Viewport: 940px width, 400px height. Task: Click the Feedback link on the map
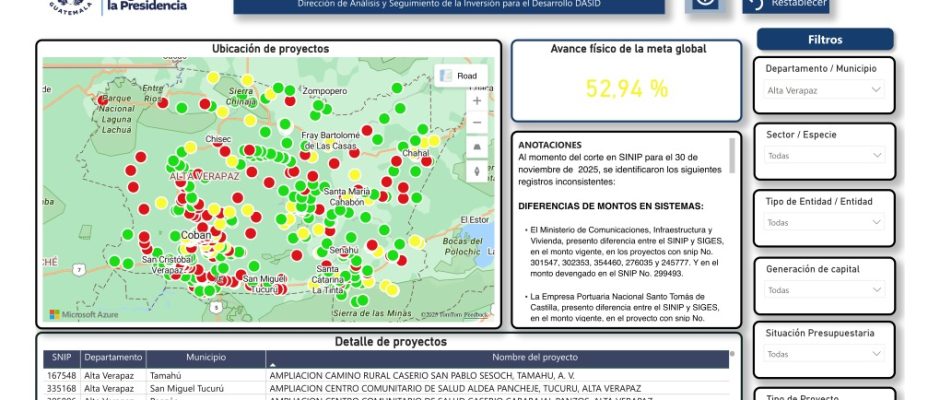pyautogui.click(x=475, y=315)
